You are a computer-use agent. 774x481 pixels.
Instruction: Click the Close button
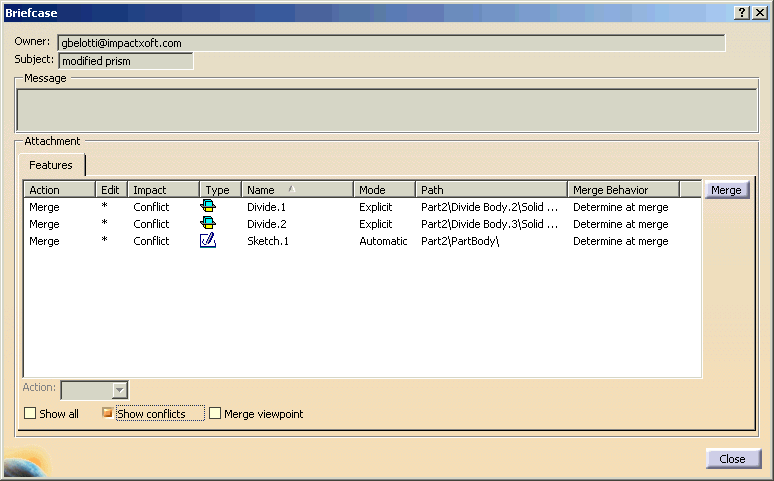[x=732, y=459]
